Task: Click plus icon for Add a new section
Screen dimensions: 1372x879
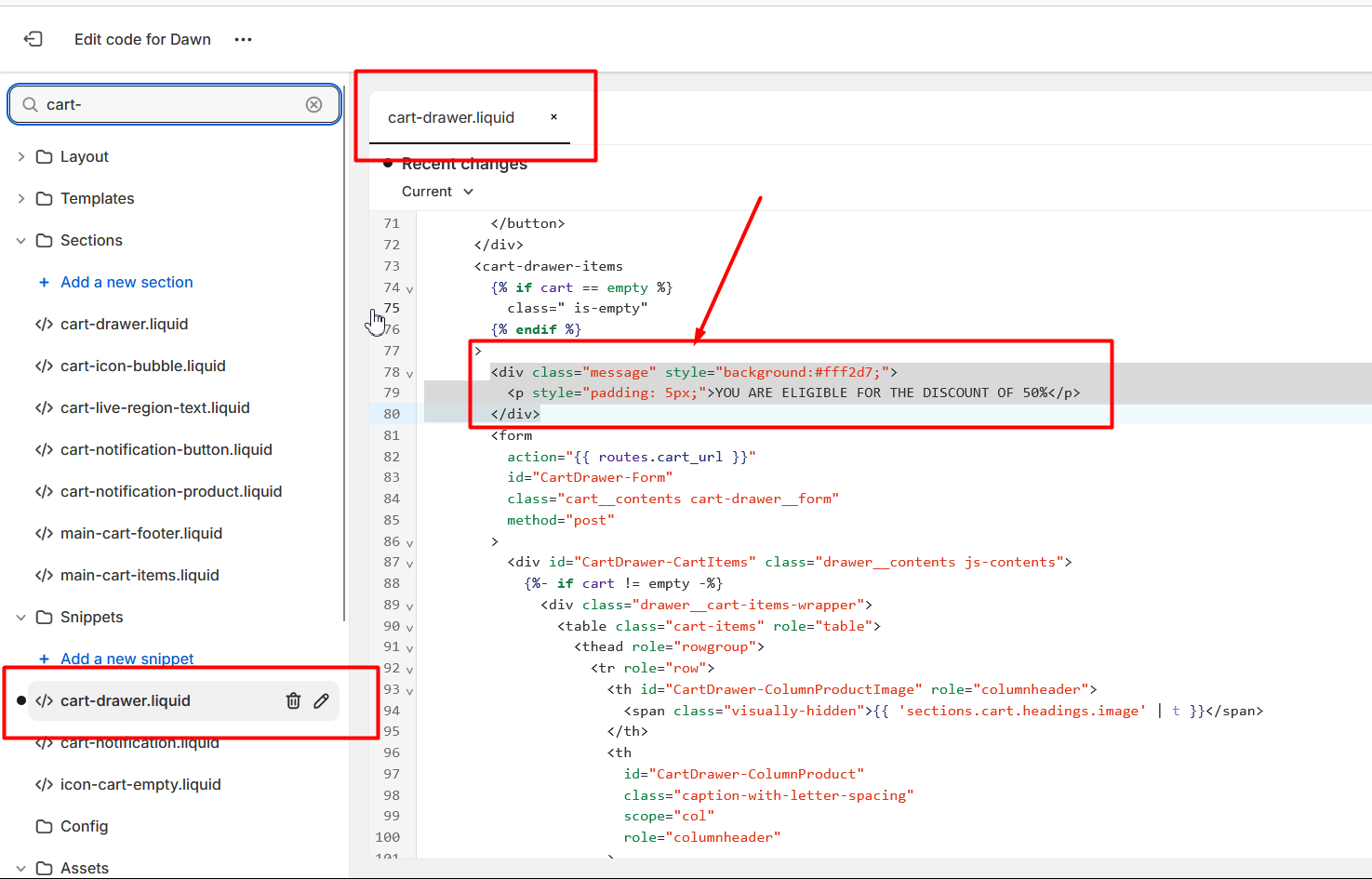Action: [x=44, y=282]
